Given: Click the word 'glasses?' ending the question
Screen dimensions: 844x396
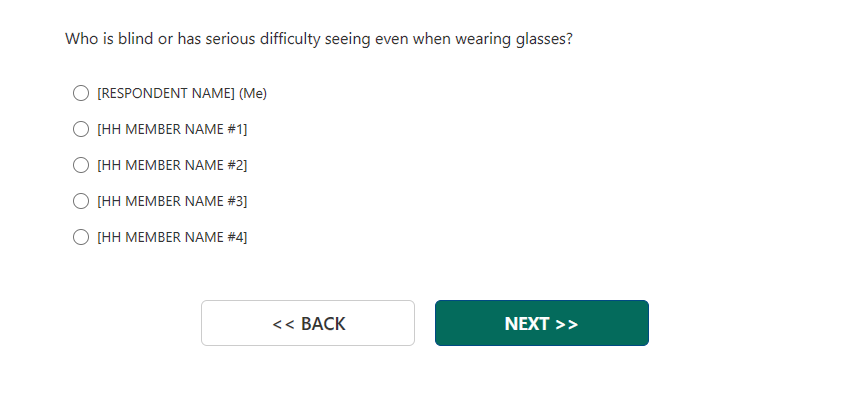Looking at the screenshot, I should tap(544, 40).
